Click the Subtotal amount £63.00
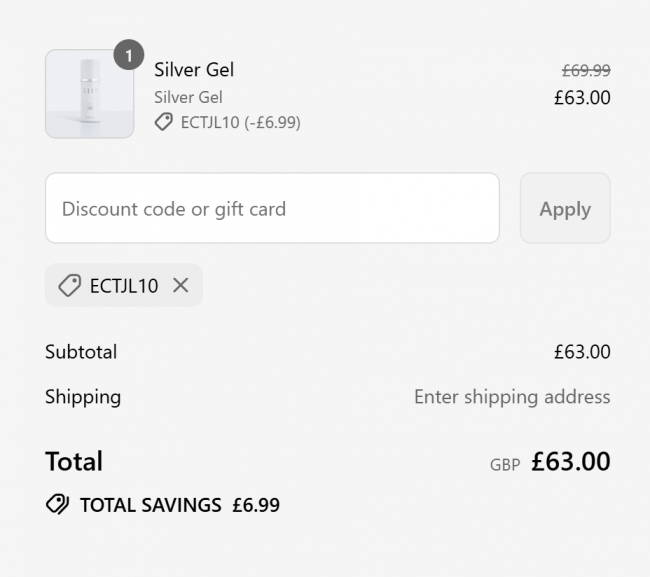The width and height of the screenshot is (650, 577). pos(582,352)
